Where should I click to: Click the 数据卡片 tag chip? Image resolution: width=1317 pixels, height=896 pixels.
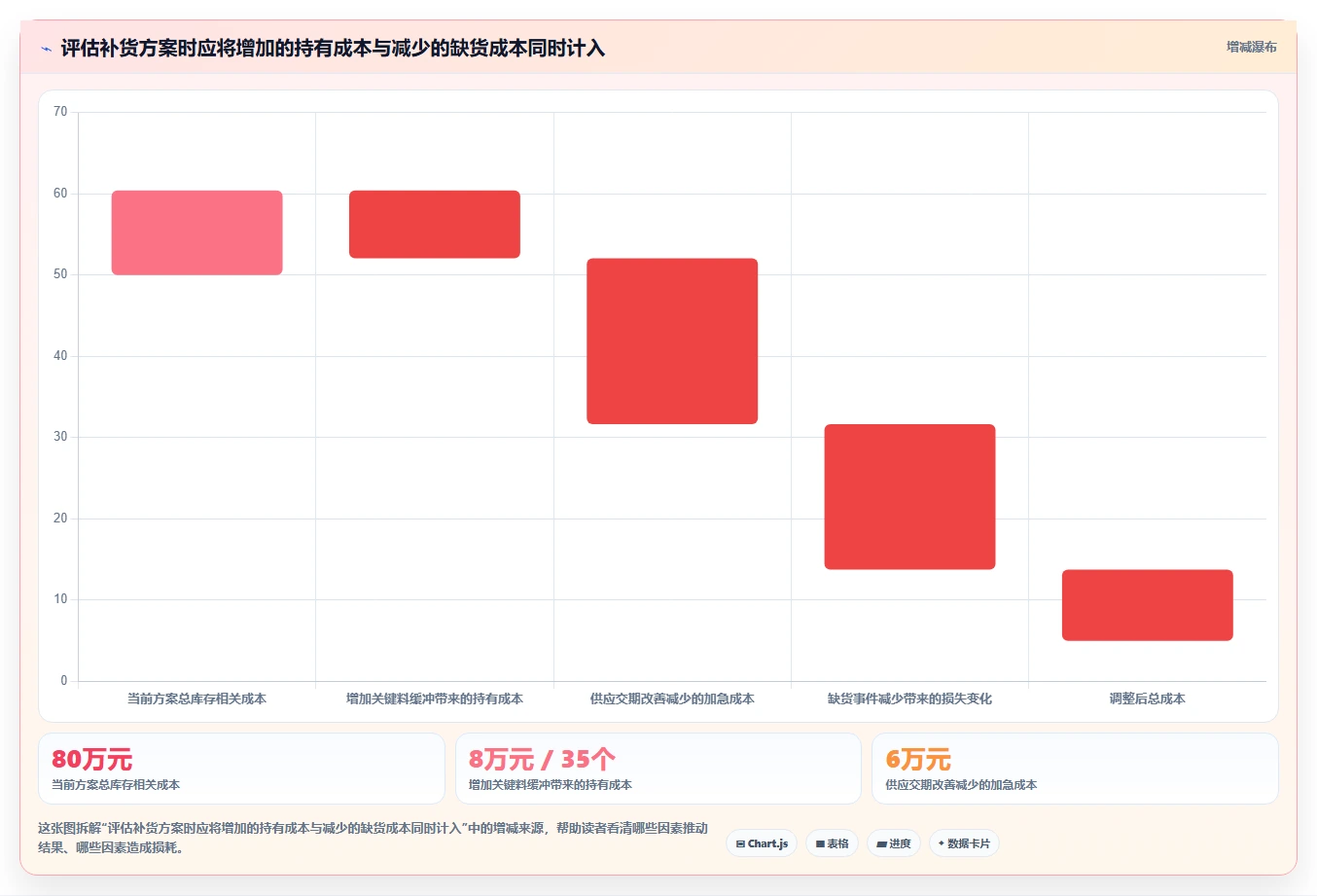click(964, 843)
